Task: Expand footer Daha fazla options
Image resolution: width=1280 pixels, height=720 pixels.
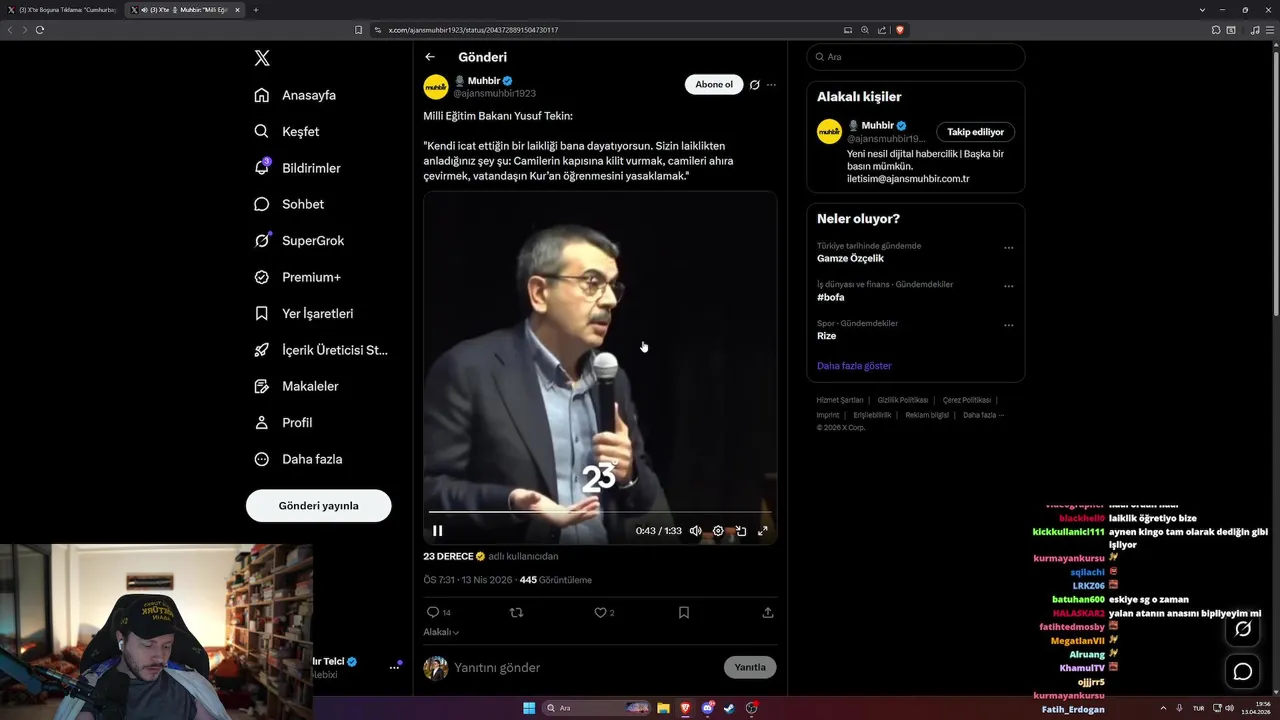Action: [983, 415]
